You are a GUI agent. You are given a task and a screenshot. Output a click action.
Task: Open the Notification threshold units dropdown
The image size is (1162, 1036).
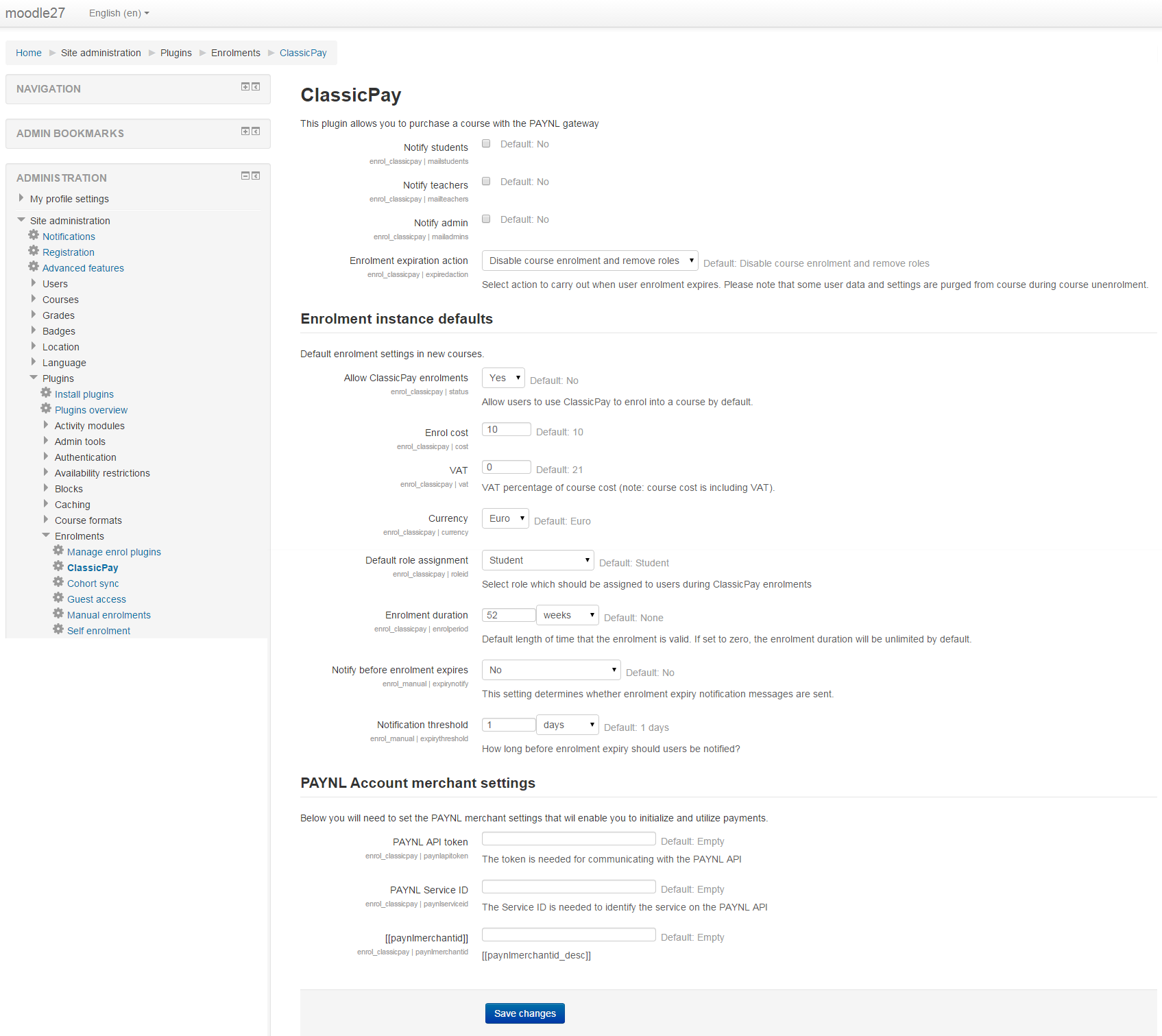pyautogui.click(x=567, y=725)
